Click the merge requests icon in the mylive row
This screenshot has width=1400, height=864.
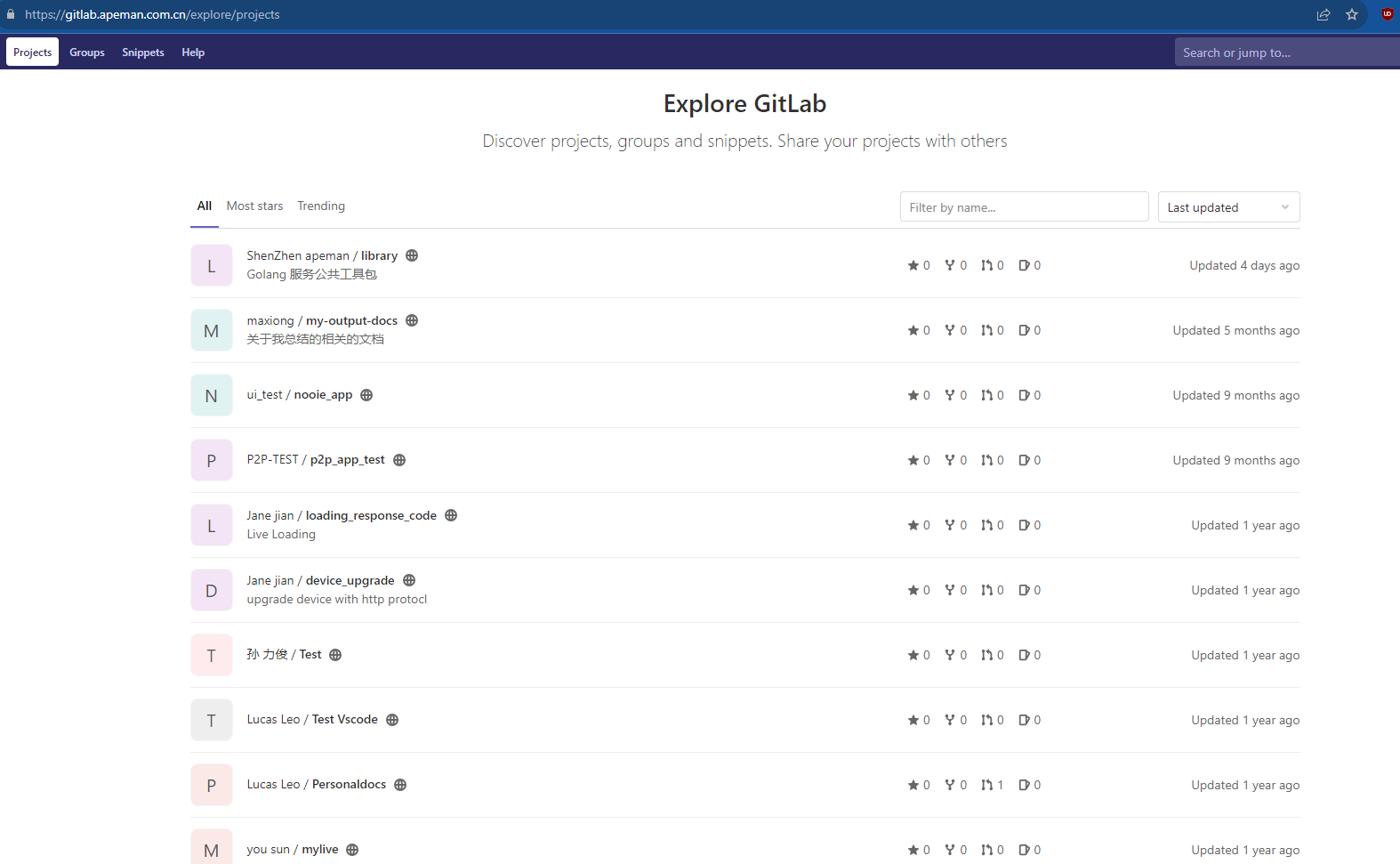point(986,850)
